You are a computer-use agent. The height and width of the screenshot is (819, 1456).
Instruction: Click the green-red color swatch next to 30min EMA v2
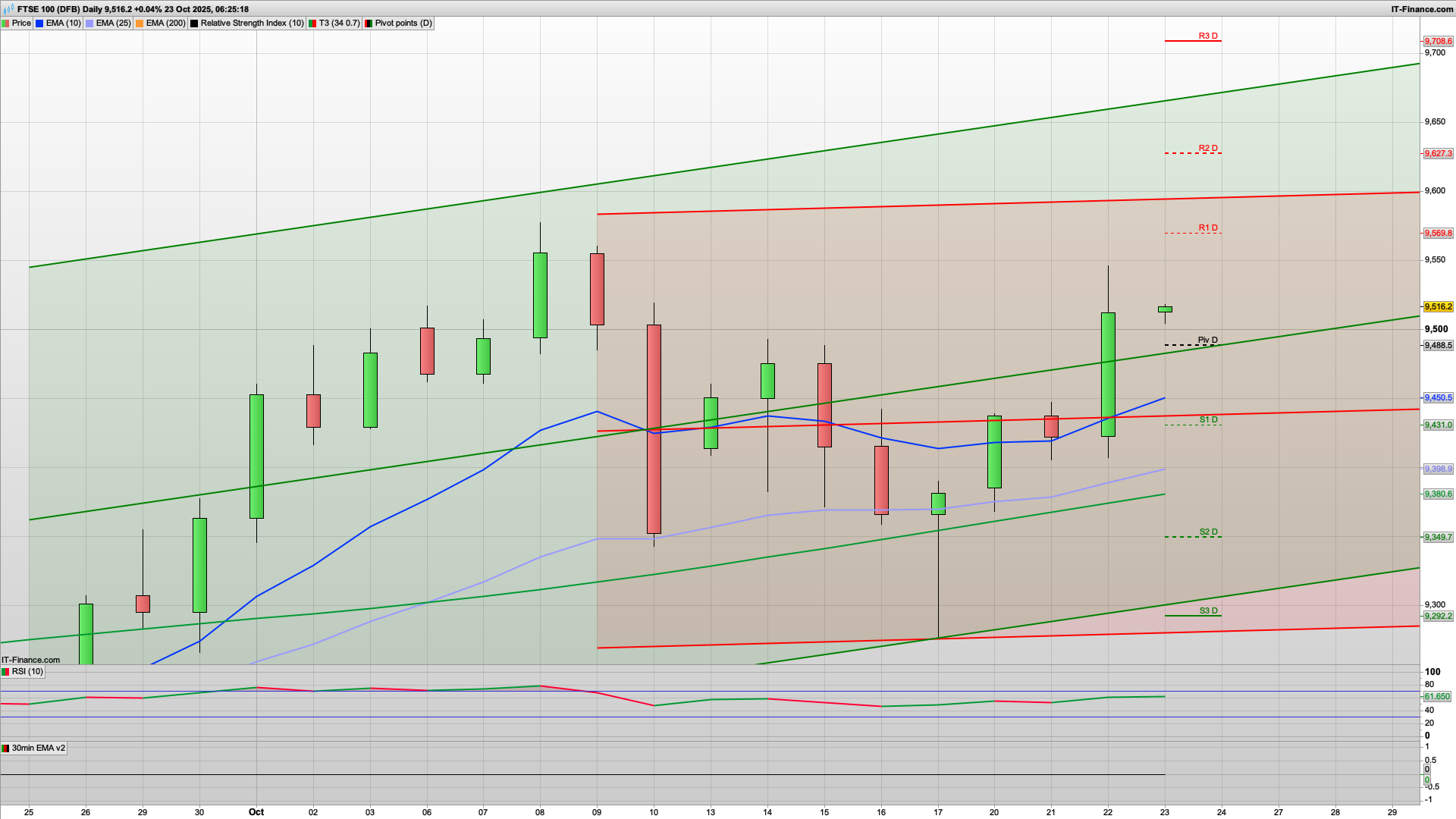(5, 748)
